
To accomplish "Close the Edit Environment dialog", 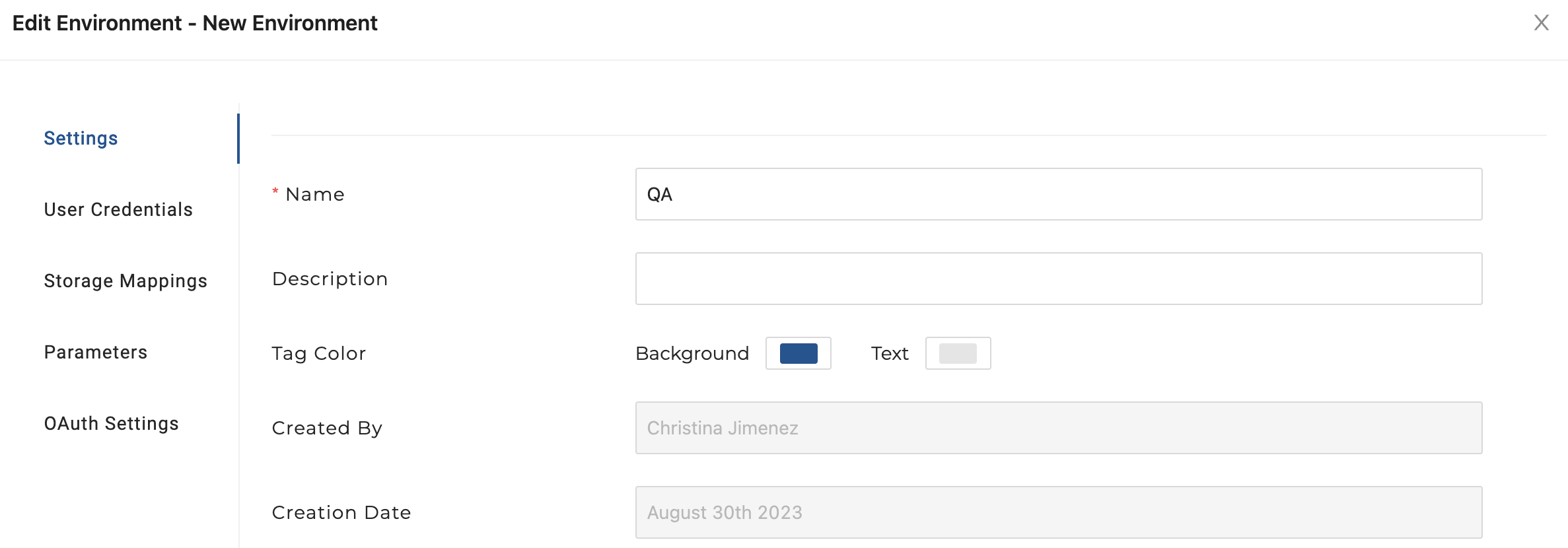I will point(1541,22).
